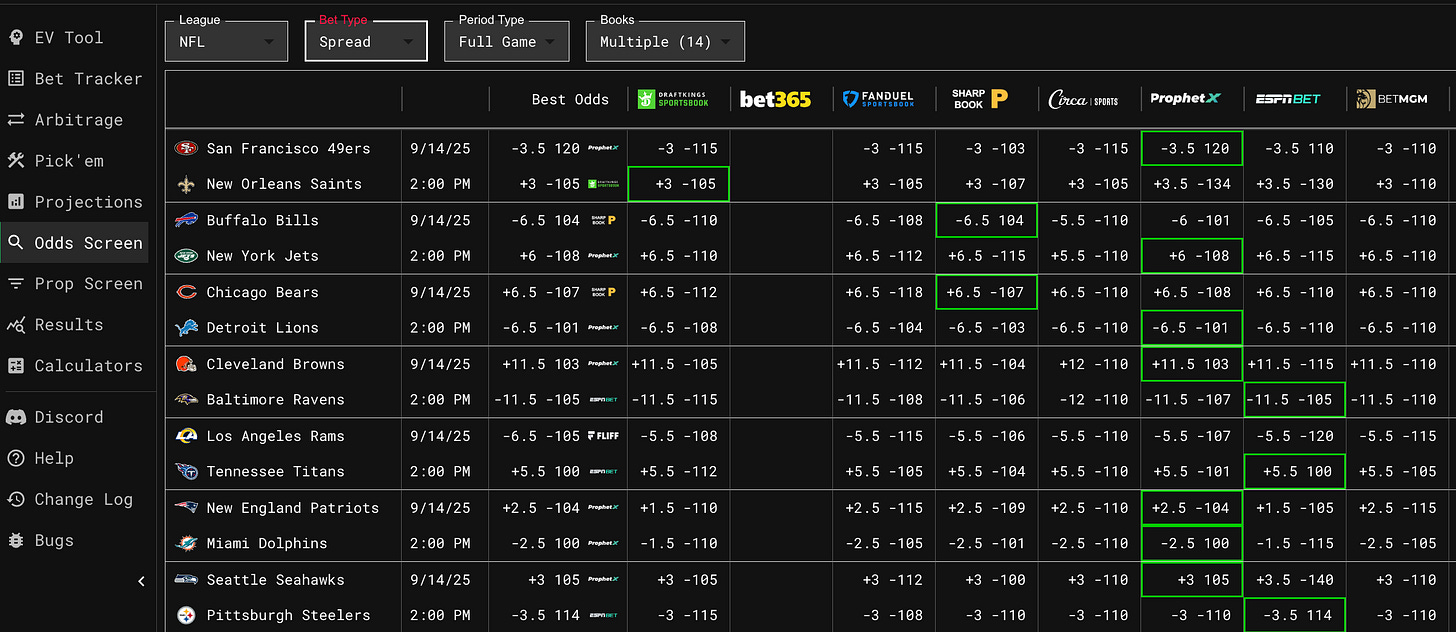This screenshot has width=1456, height=632.
Task: Click the Chicago Bears team logo
Action: (186, 292)
